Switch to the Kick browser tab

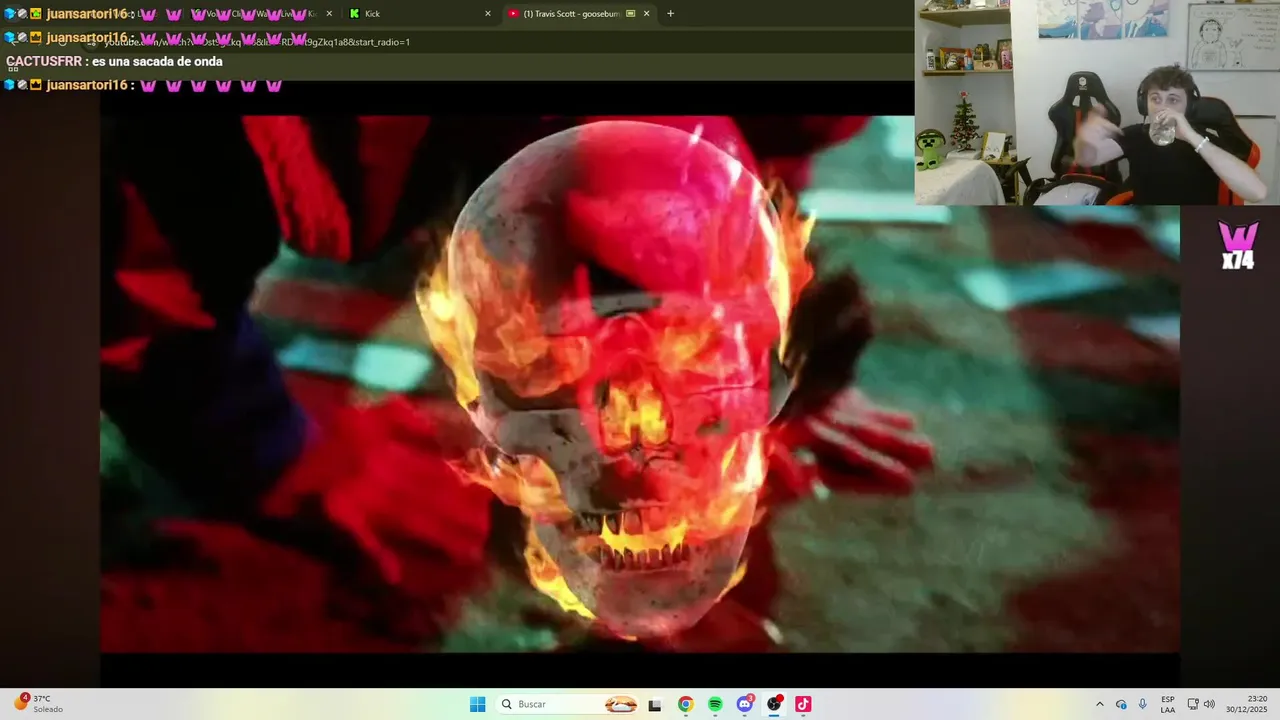click(x=417, y=13)
